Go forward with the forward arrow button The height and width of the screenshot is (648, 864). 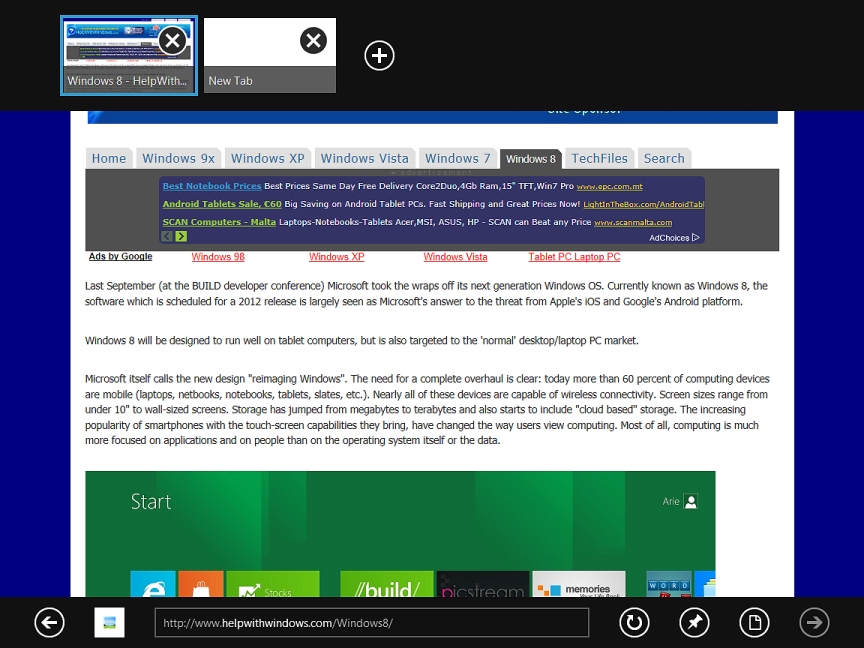tap(814, 623)
